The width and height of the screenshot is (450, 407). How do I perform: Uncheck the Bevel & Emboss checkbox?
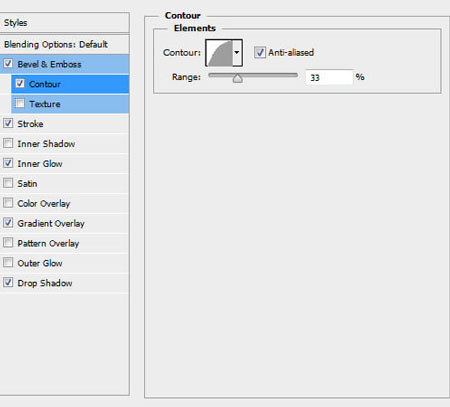coord(8,63)
